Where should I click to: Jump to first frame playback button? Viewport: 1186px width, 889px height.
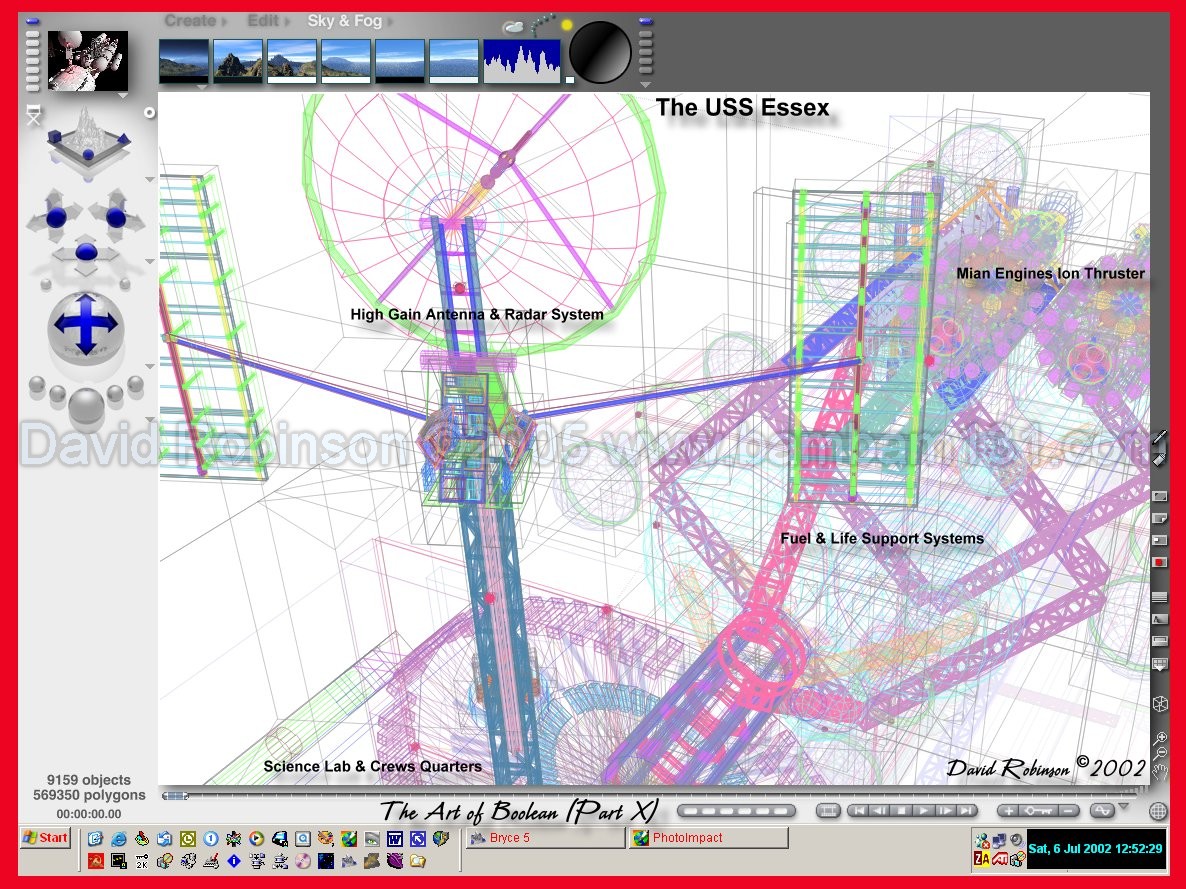[858, 810]
